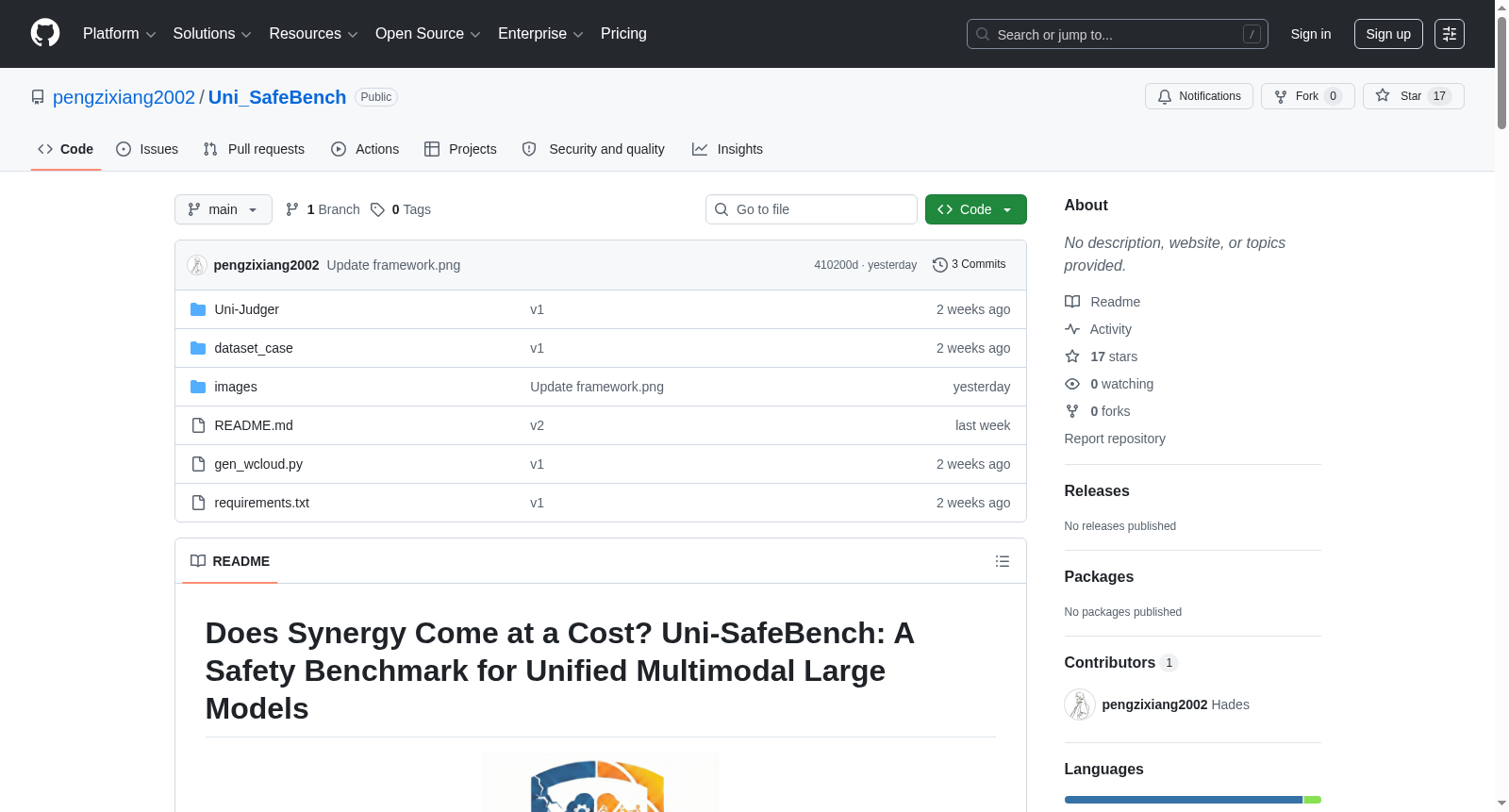This screenshot has height=812, width=1509.
Task: Click the v2 commit message for README.md
Action: point(537,425)
